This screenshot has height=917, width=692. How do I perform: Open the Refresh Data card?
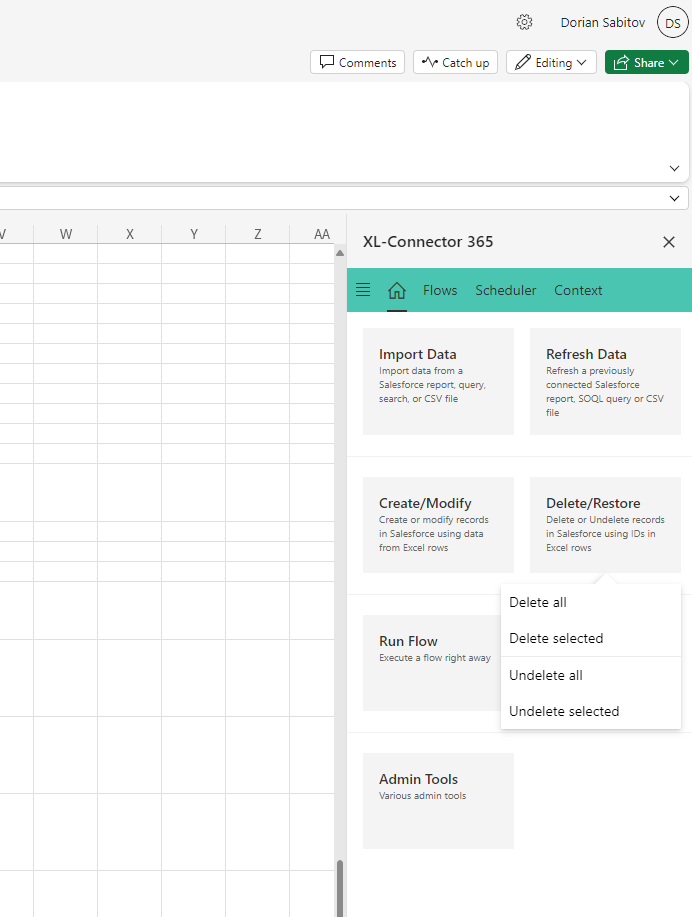[x=605, y=381]
